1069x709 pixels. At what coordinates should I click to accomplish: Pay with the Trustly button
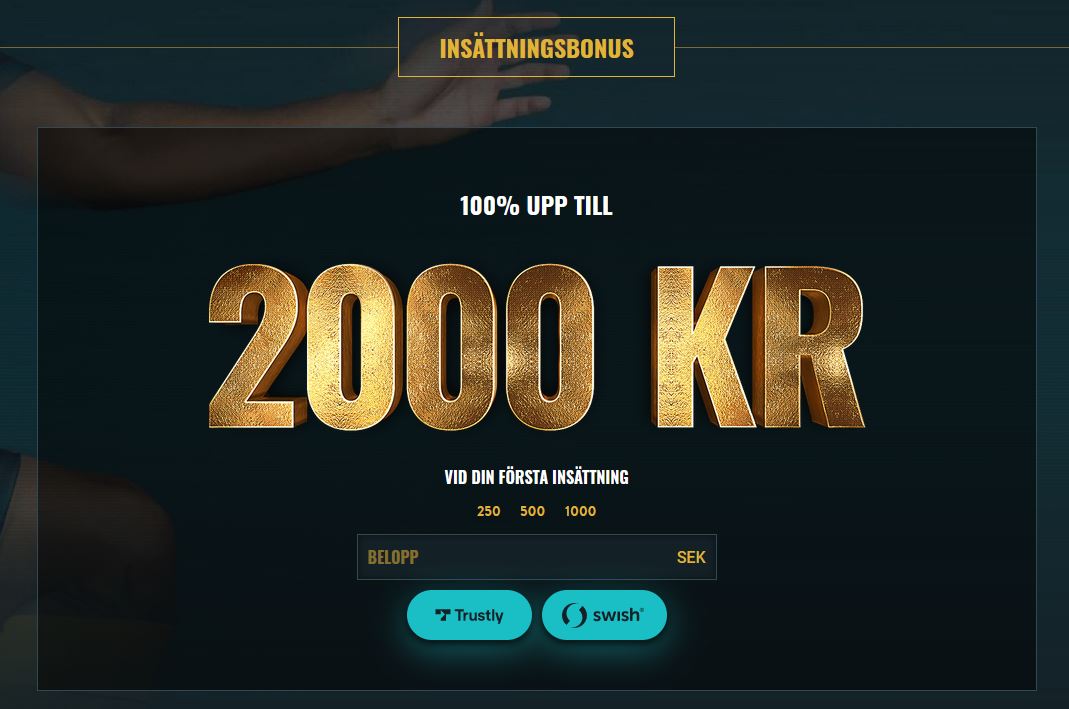(469, 615)
